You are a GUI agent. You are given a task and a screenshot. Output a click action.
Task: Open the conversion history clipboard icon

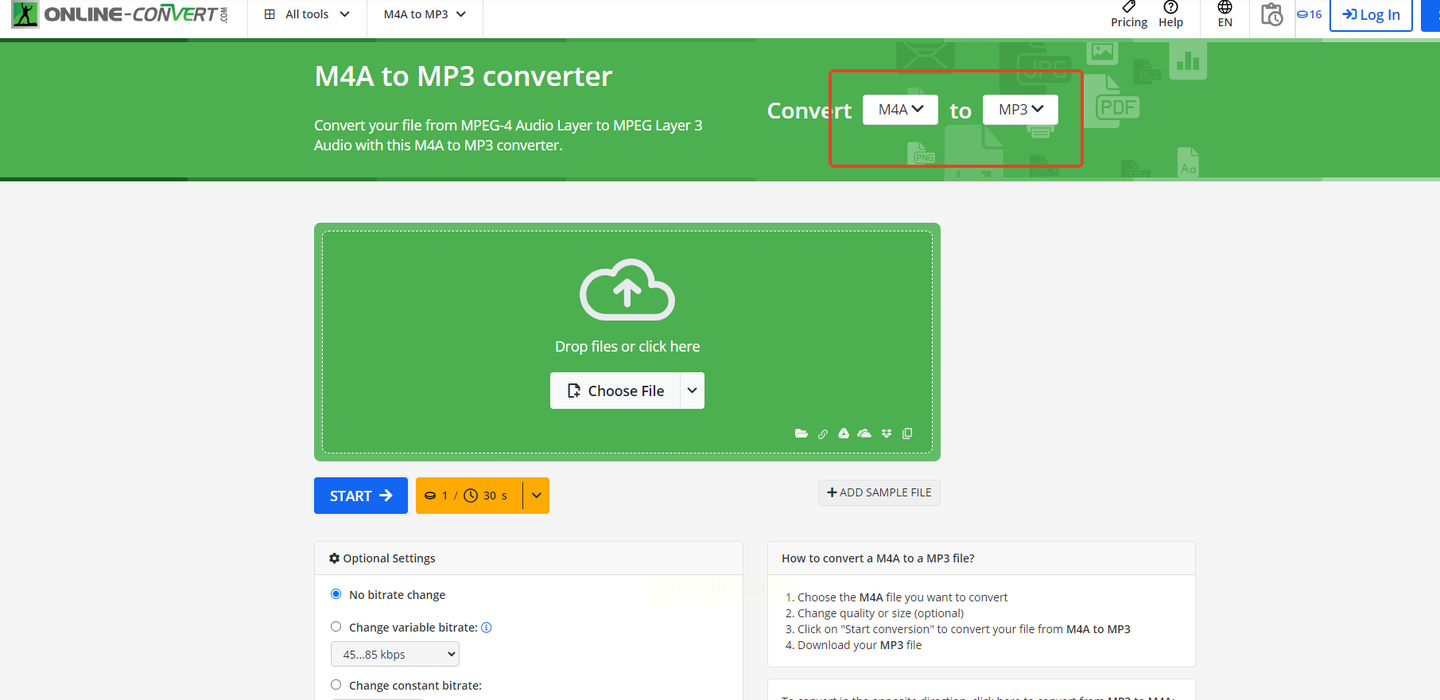[1272, 14]
